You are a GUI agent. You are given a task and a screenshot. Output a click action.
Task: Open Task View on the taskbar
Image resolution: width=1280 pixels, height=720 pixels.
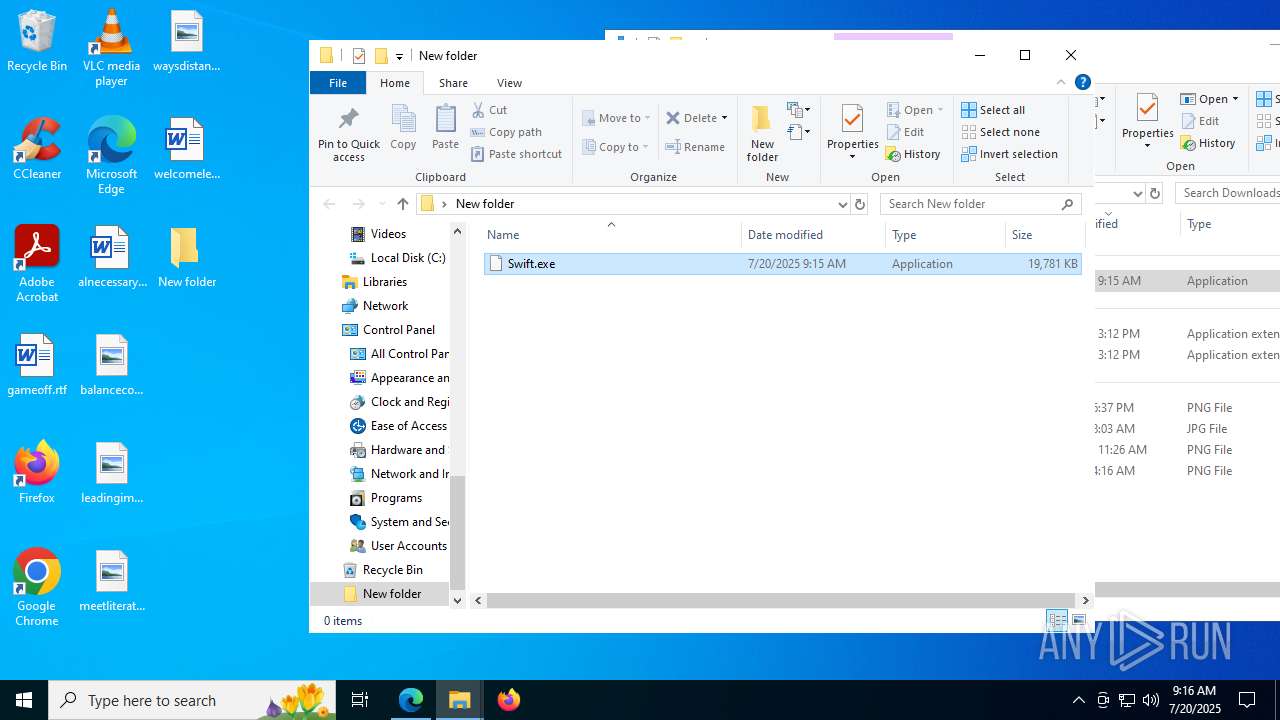(360, 700)
